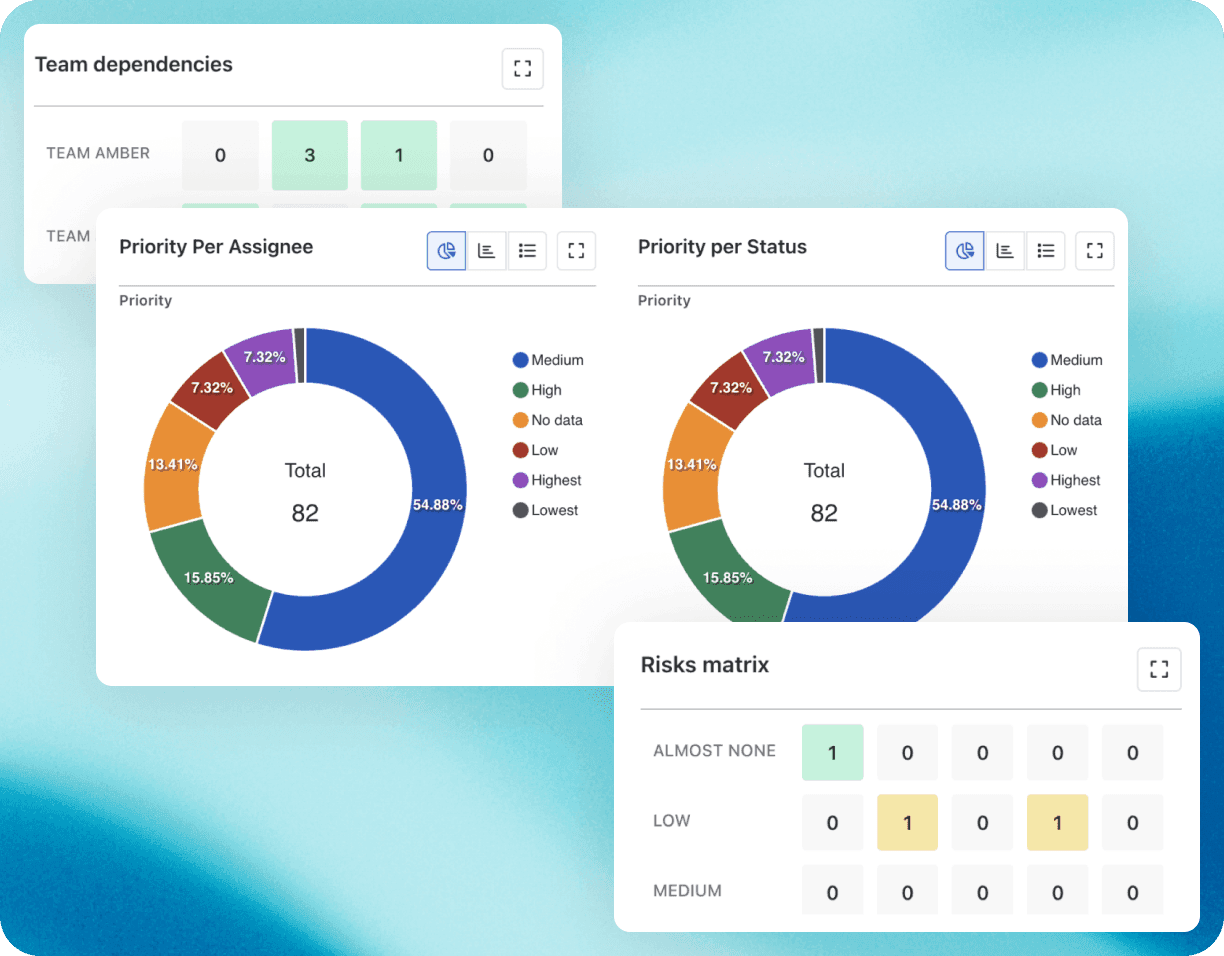The width and height of the screenshot is (1224, 956).
Task: Toggle Low legend in Priority Per Assignee
Action: (x=536, y=450)
